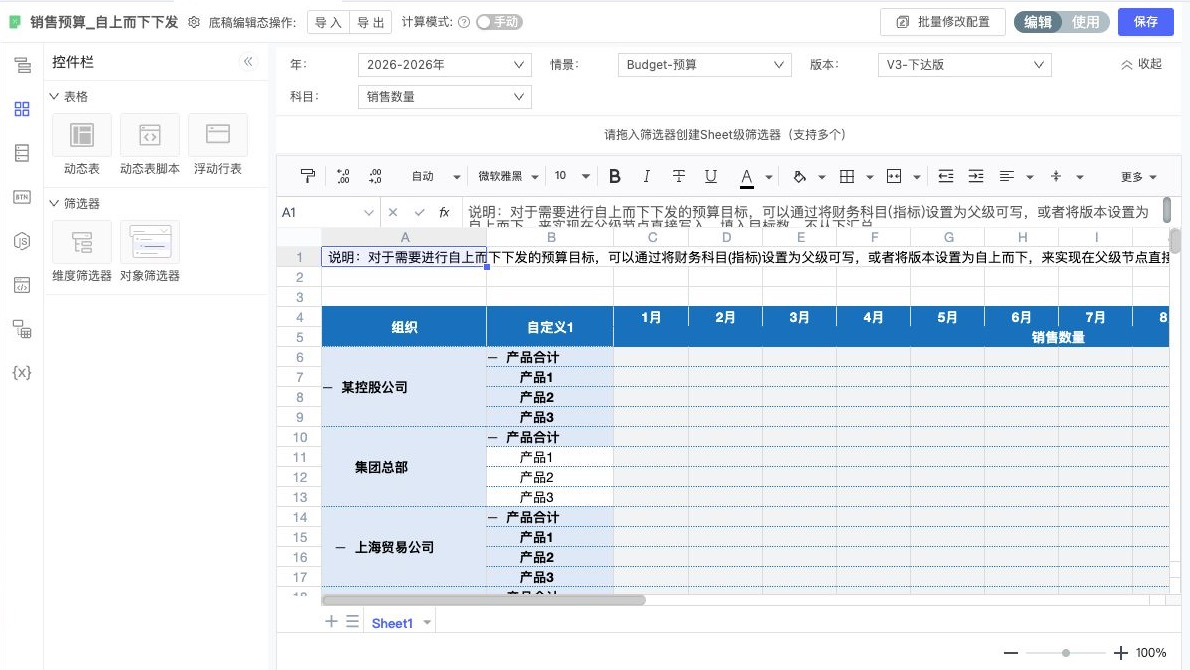Decrease decimal places icon
Image resolution: width=1190 pixels, height=670 pixels.
[375, 176]
